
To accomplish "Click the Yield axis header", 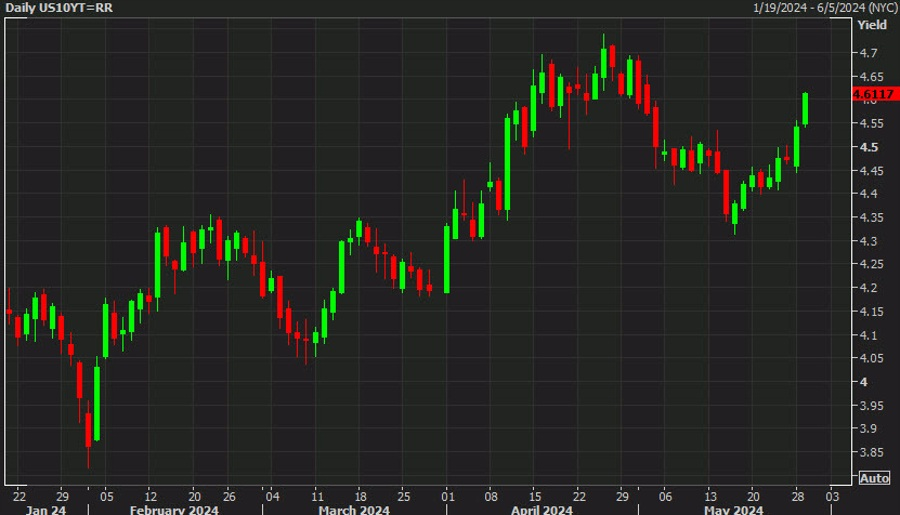I will [872, 25].
